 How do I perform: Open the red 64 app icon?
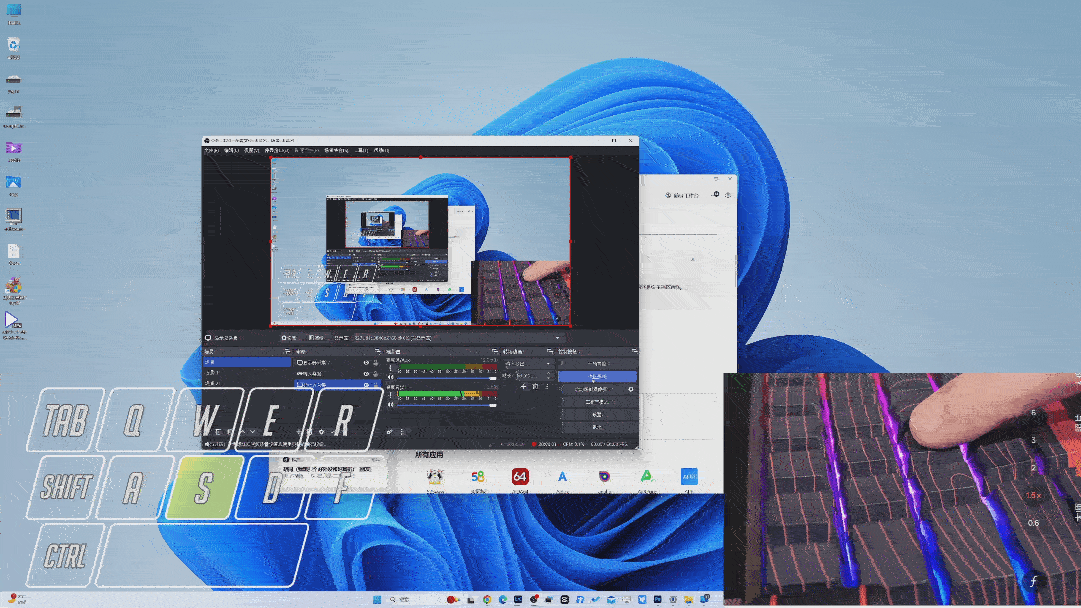coord(520,478)
